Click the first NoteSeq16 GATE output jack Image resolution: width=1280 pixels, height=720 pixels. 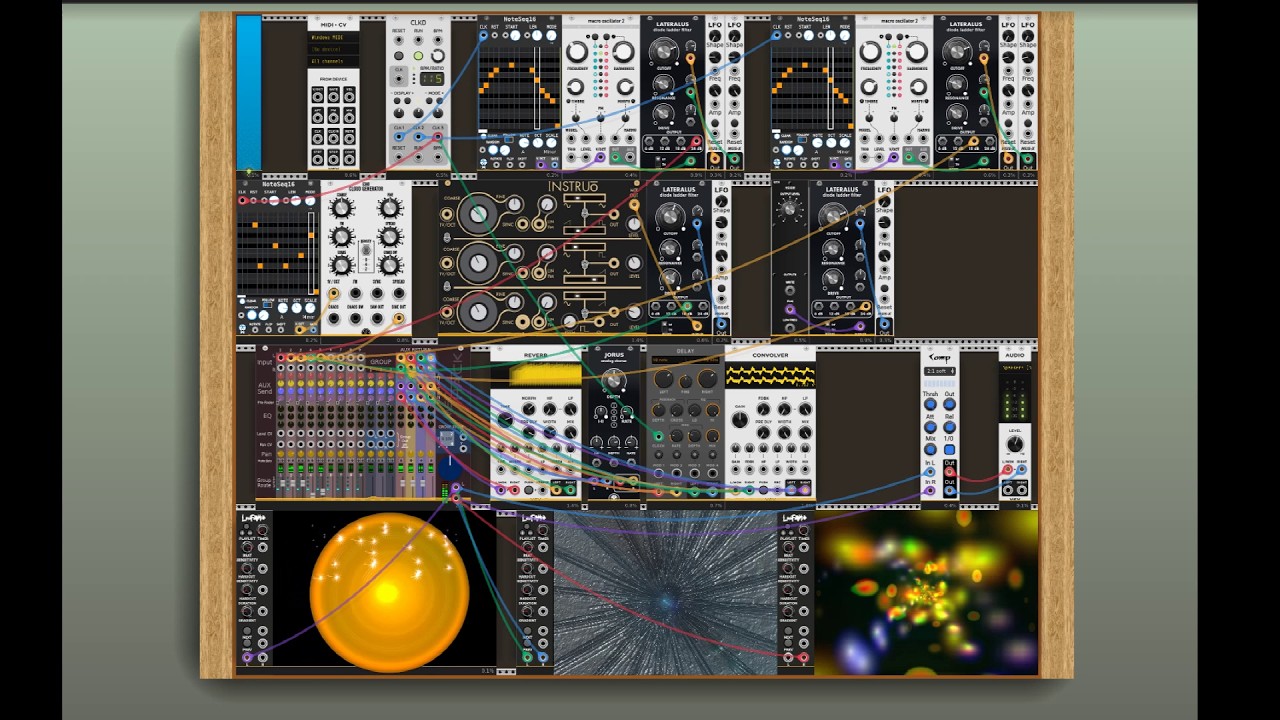(x=554, y=165)
